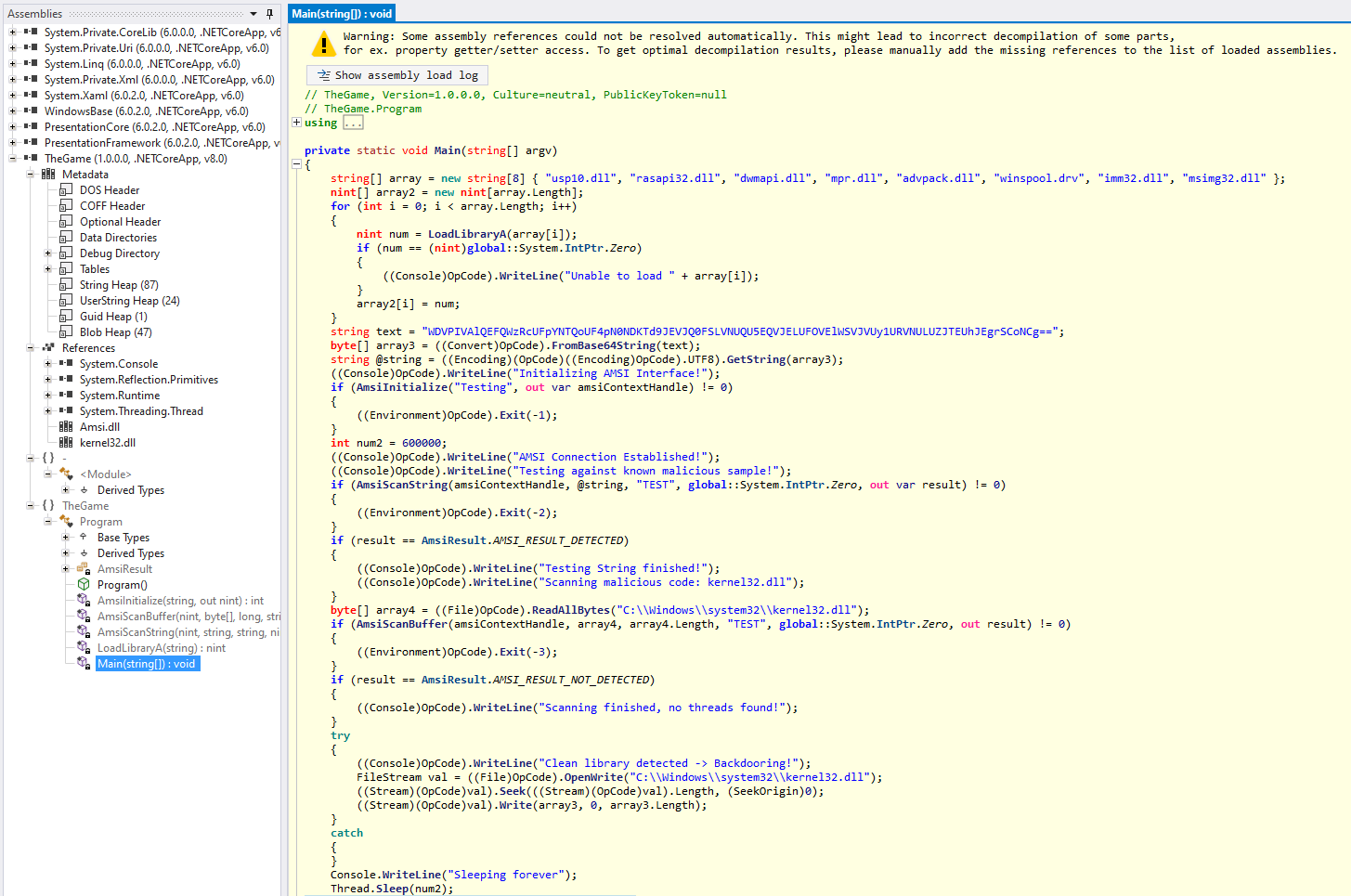Select System.Private.Uri assembly
Screen dimensions: 1351x896
point(156,47)
